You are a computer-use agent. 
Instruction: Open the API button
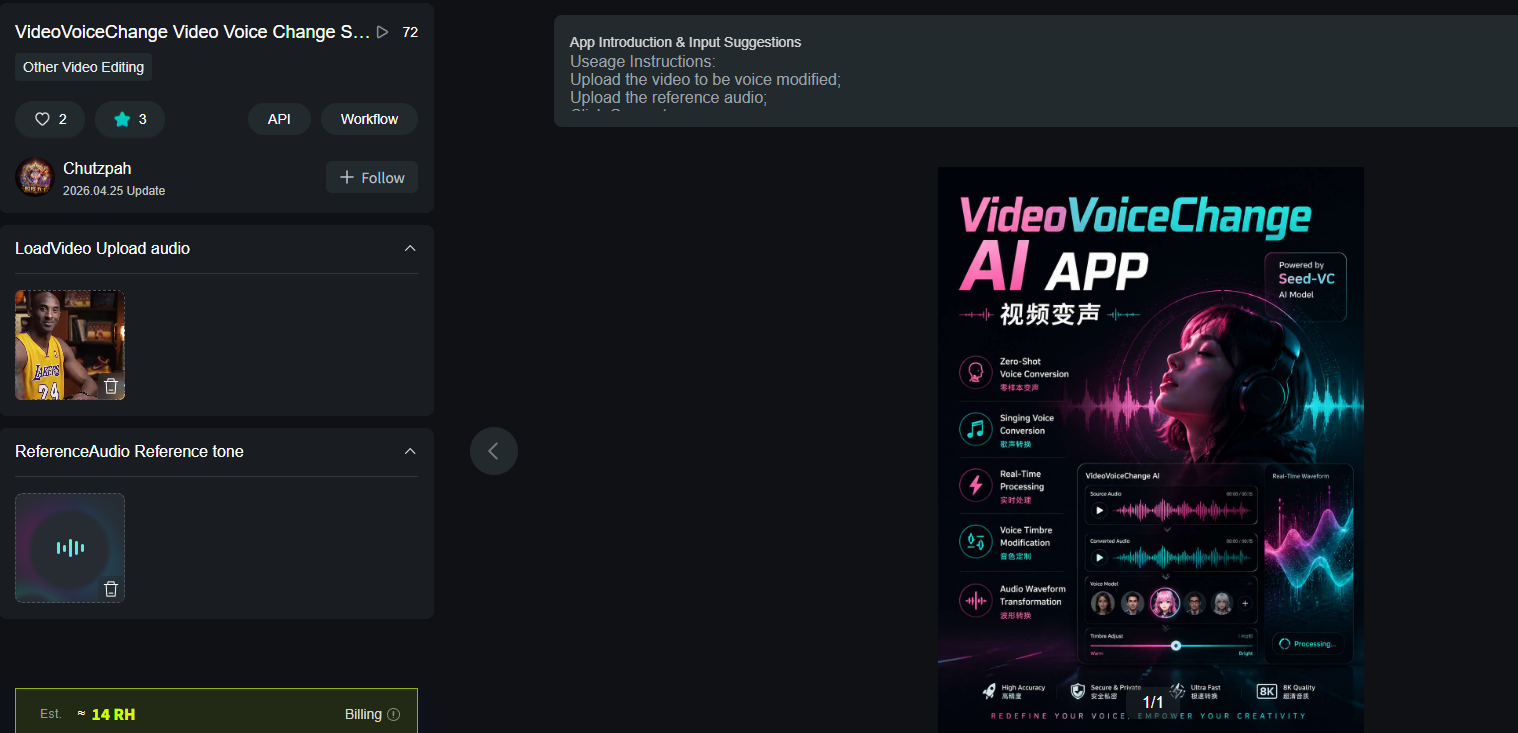(279, 119)
